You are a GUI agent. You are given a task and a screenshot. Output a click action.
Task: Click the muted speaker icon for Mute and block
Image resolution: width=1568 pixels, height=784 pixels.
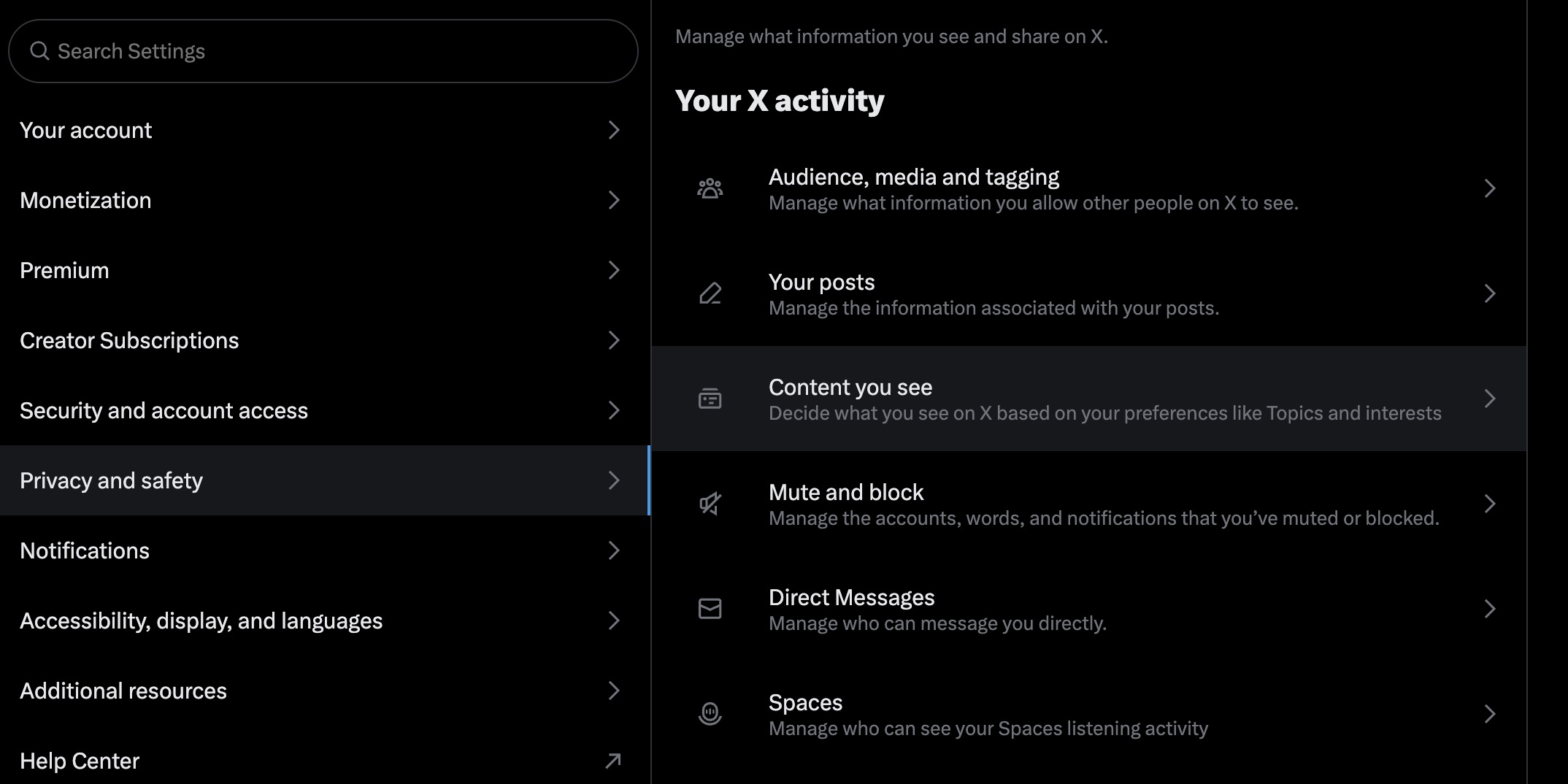pyautogui.click(x=710, y=504)
